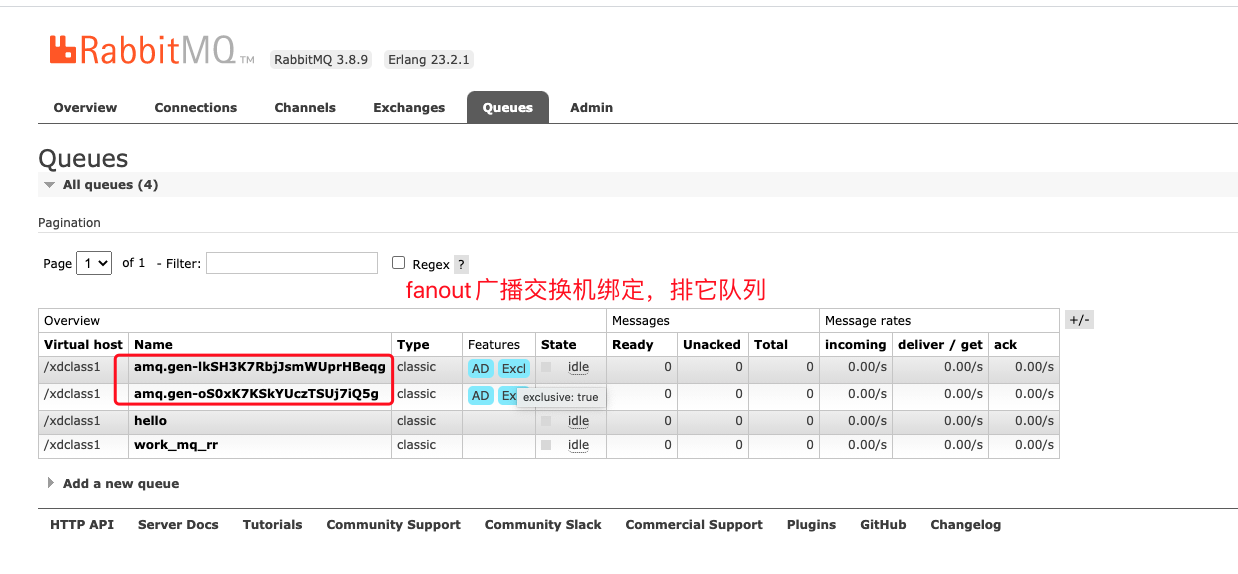The width and height of the screenshot is (1238, 574).
Task: Open the Plugins link
Action: click(x=811, y=524)
